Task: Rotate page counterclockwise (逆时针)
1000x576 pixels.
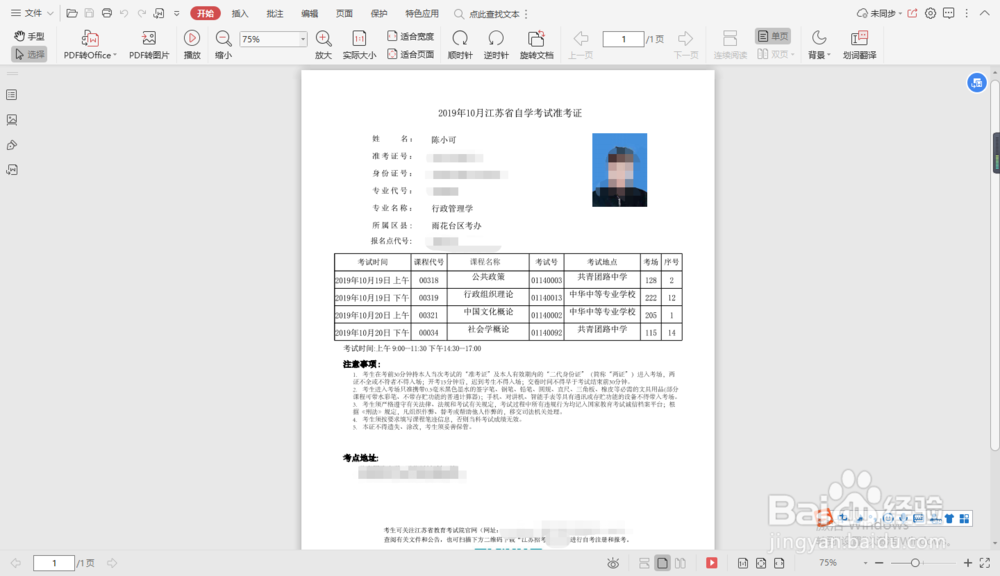Action: (496, 45)
